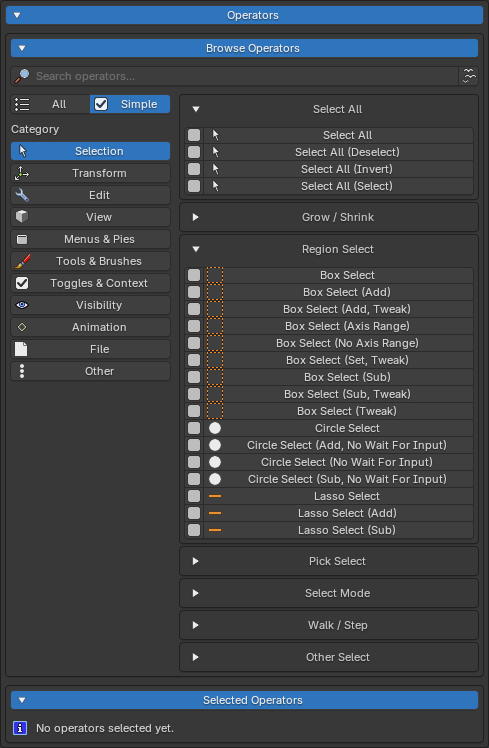
Task: Open the Edit category
Action: [x=91, y=195]
